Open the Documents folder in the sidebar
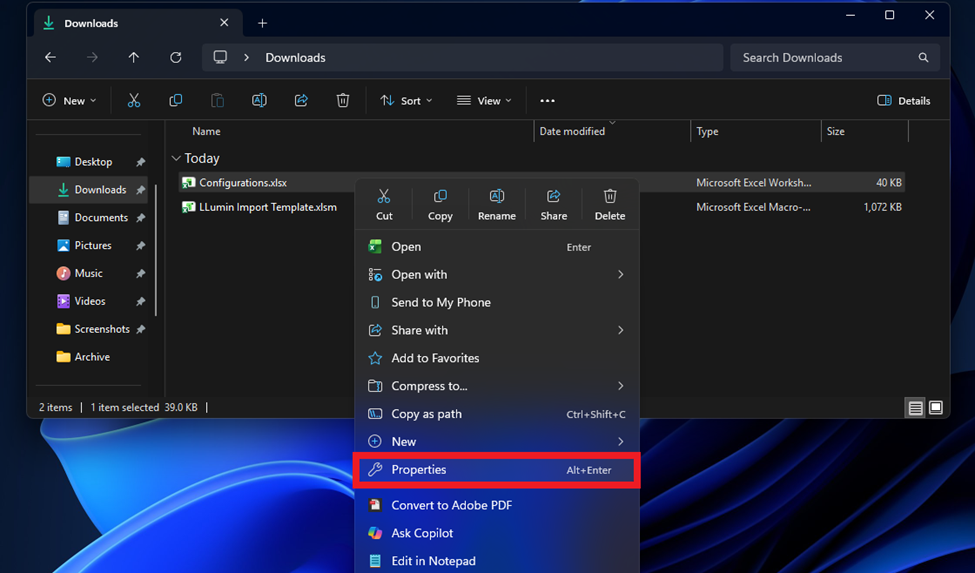This screenshot has width=975, height=573. coord(101,218)
